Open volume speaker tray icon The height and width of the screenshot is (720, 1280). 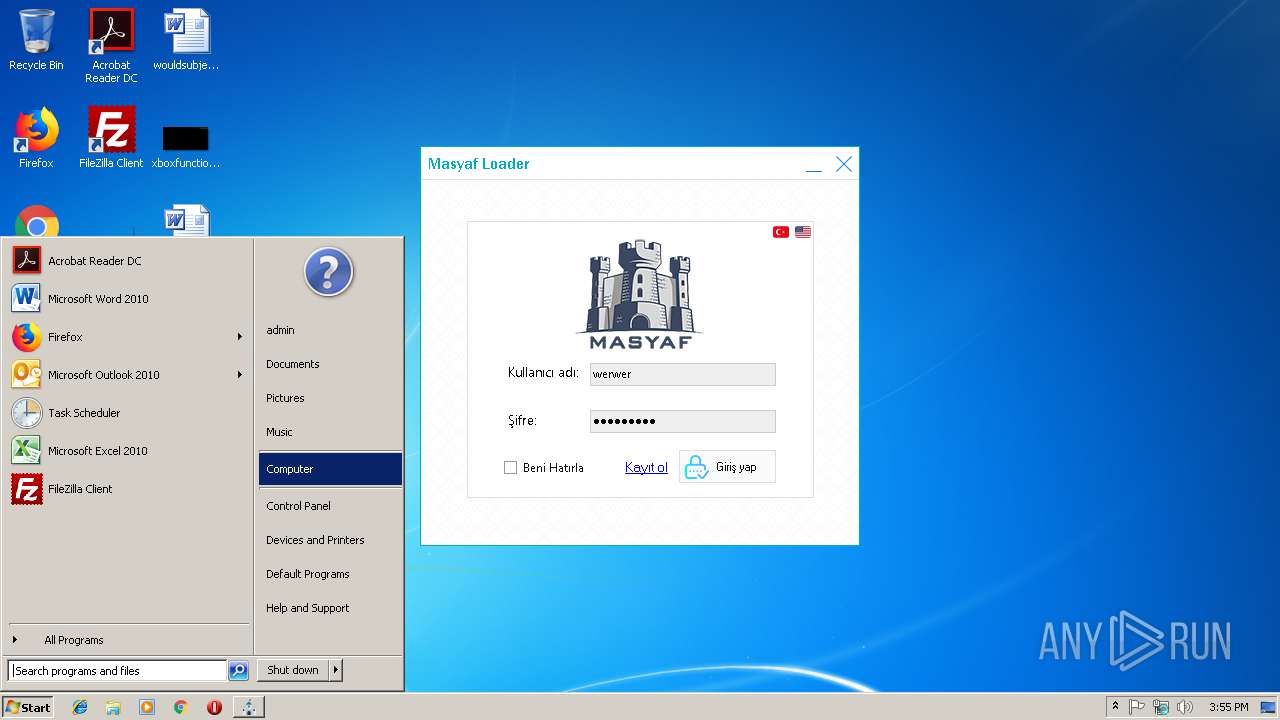[1185, 707]
